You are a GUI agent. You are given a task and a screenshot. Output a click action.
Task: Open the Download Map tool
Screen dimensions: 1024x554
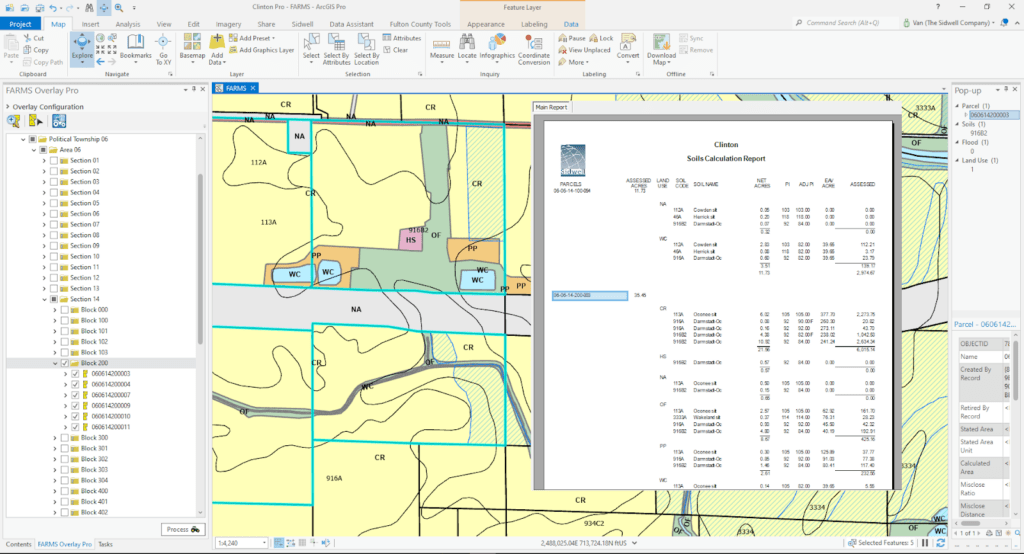(661, 49)
